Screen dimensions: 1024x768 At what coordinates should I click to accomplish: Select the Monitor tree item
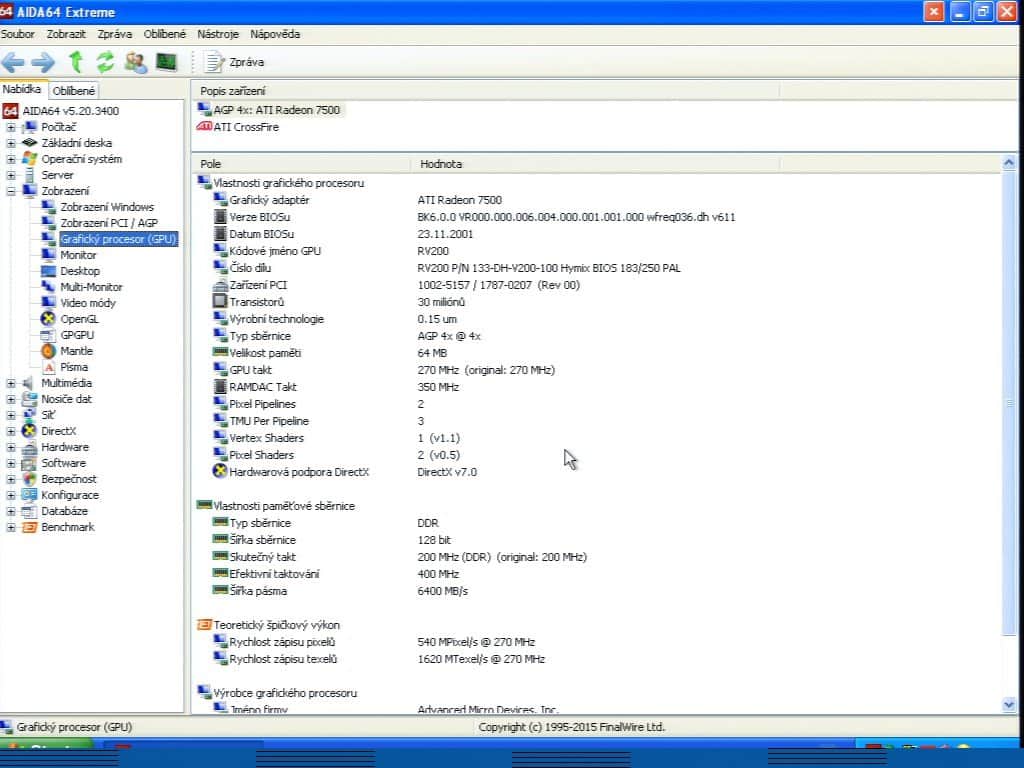pos(78,255)
